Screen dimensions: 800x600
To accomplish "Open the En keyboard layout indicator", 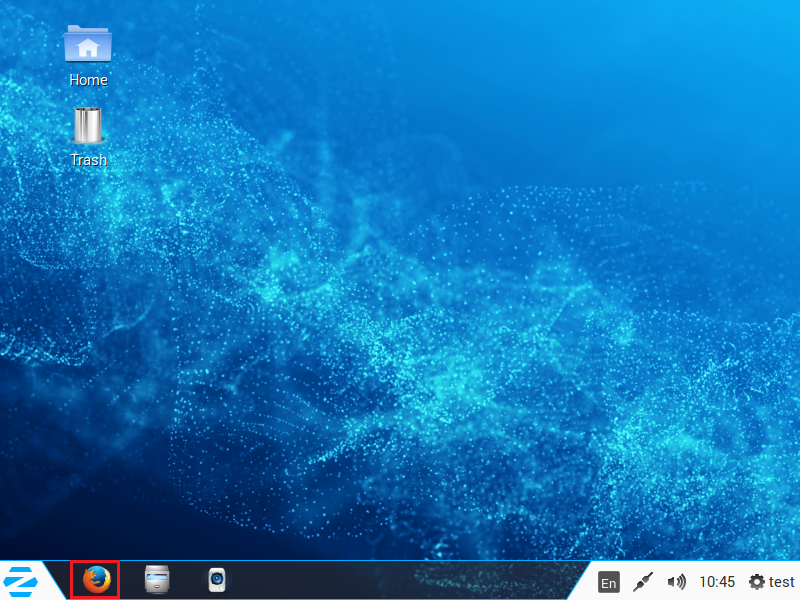I will [609, 582].
